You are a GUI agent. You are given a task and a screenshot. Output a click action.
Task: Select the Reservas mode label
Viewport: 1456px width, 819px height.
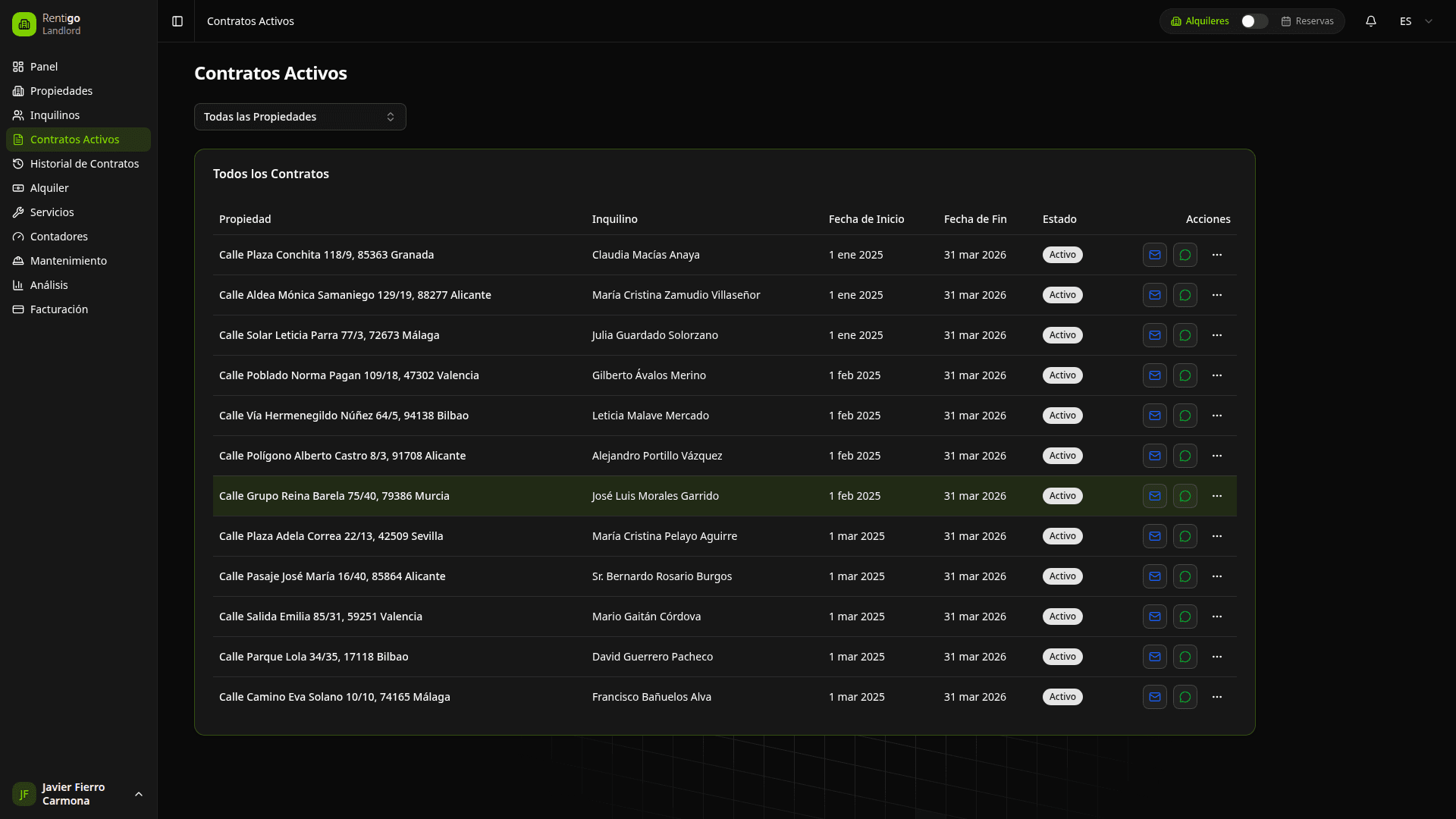click(x=1313, y=21)
